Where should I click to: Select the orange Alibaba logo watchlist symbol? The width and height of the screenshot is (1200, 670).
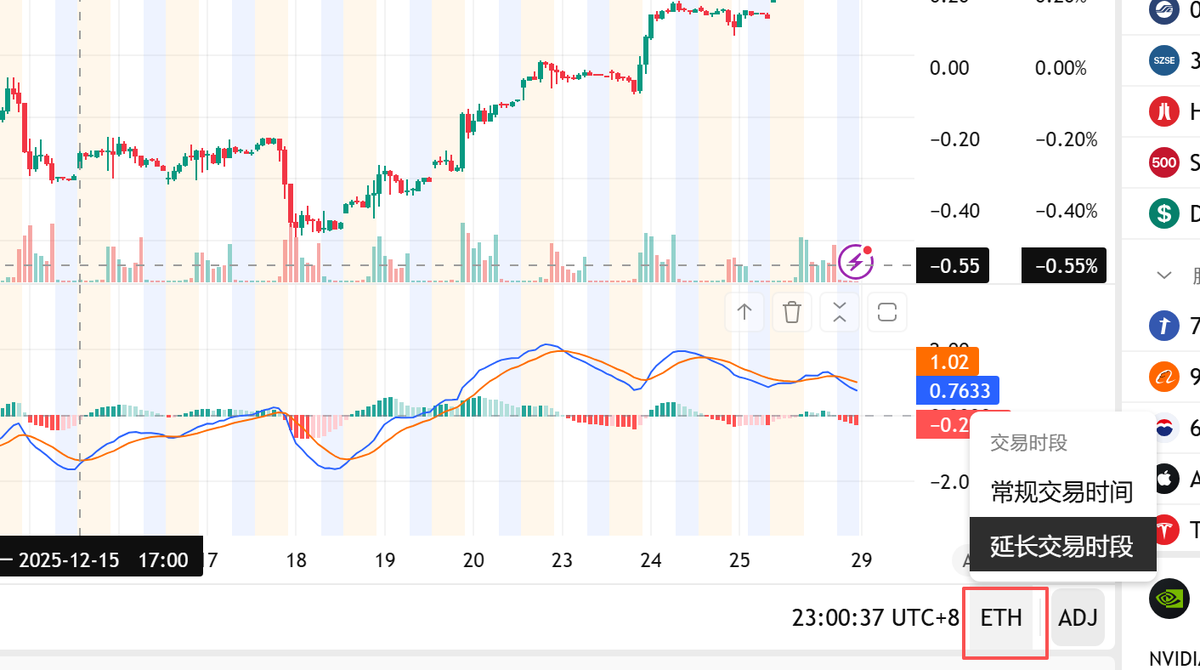click(x=1164, y=376)
